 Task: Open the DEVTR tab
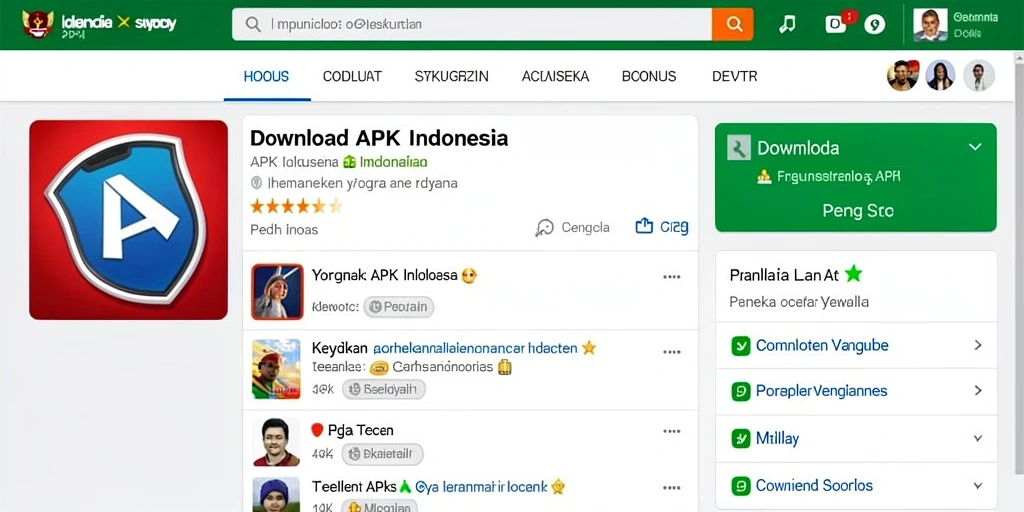[735, 76]
